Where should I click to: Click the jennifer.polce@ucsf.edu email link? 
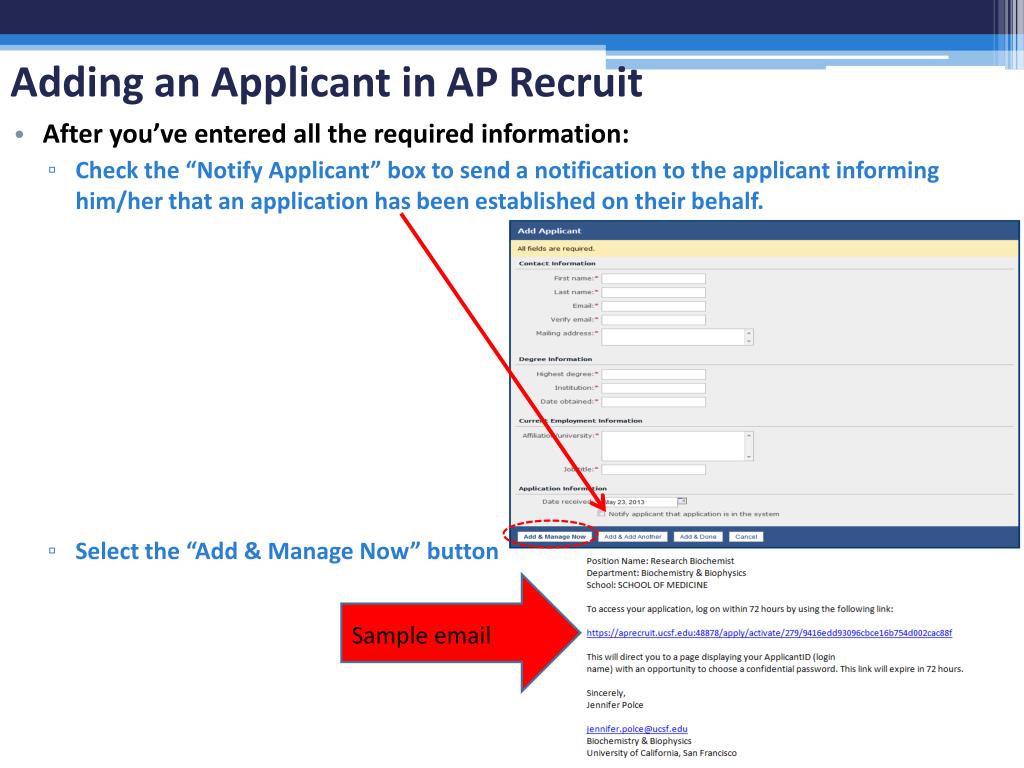[637, 729]
